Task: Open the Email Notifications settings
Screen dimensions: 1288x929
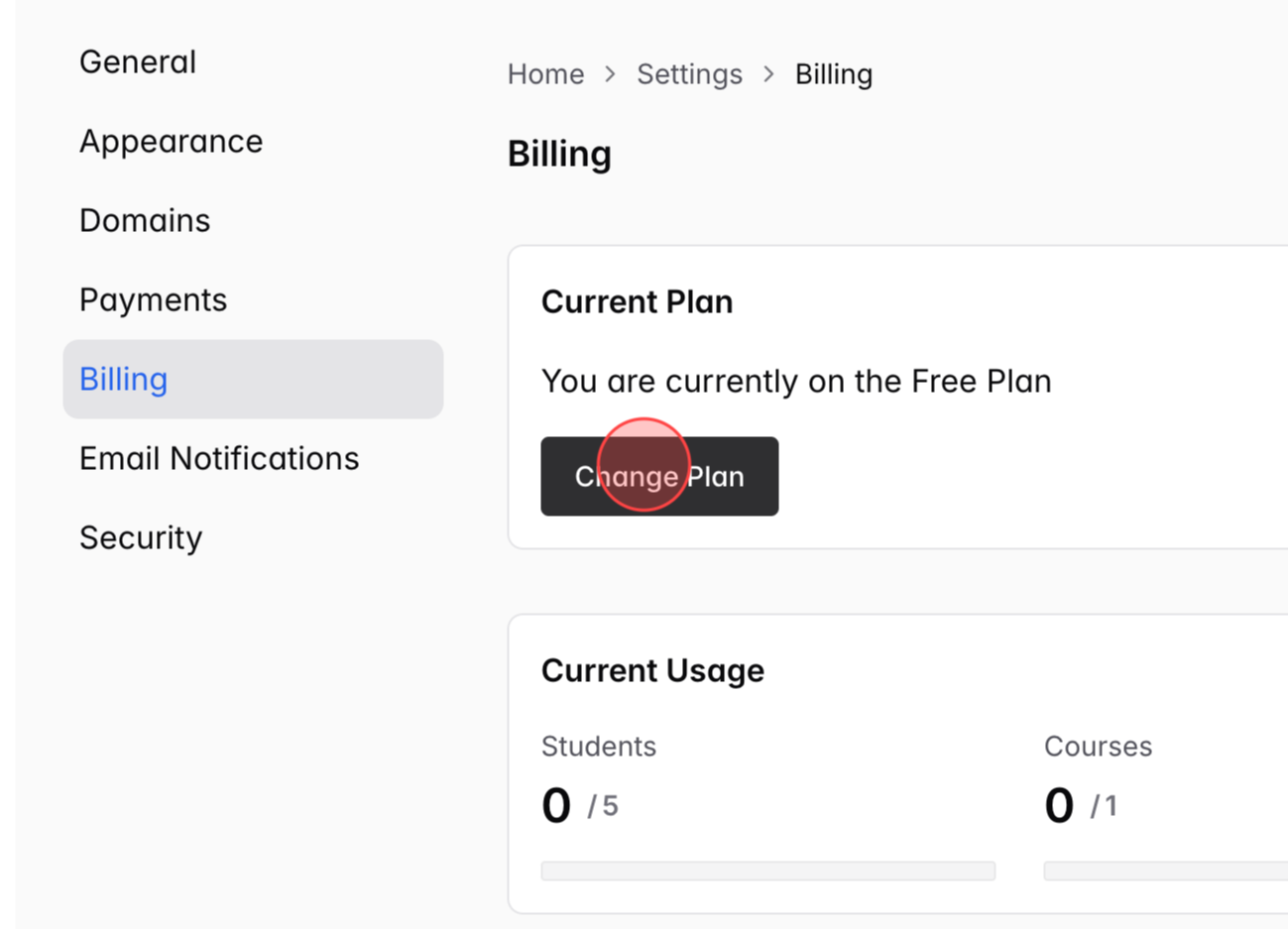Action: point(219,458)
